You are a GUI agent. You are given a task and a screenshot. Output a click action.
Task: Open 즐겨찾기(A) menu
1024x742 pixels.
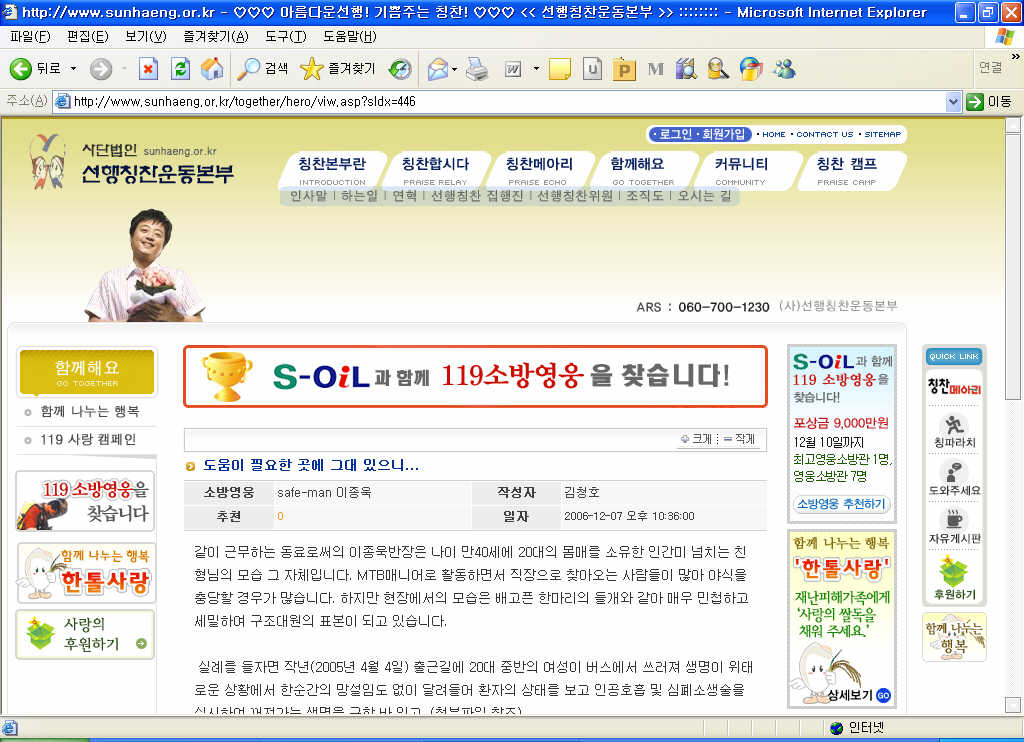coord(216,37)
